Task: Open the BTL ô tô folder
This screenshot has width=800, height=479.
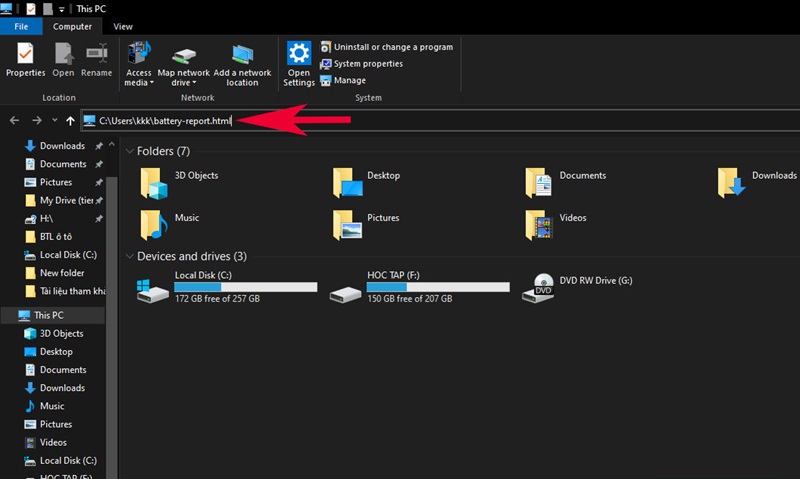Action: click(56, 237)
